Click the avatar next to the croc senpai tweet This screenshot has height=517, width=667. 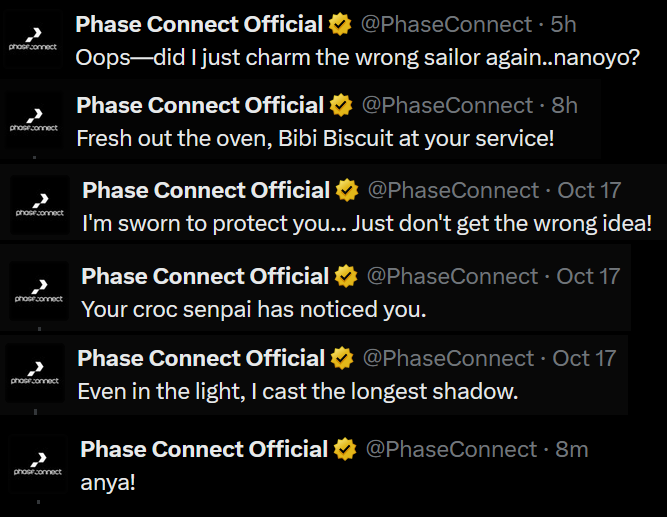tap(39, 292)
